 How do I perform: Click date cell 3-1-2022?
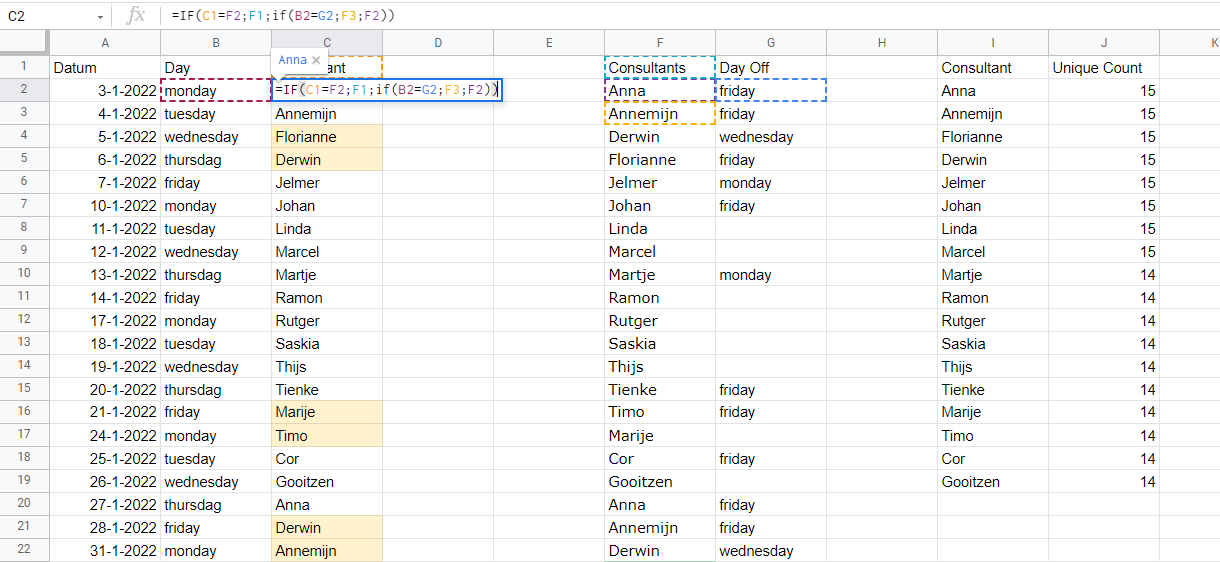105,91
